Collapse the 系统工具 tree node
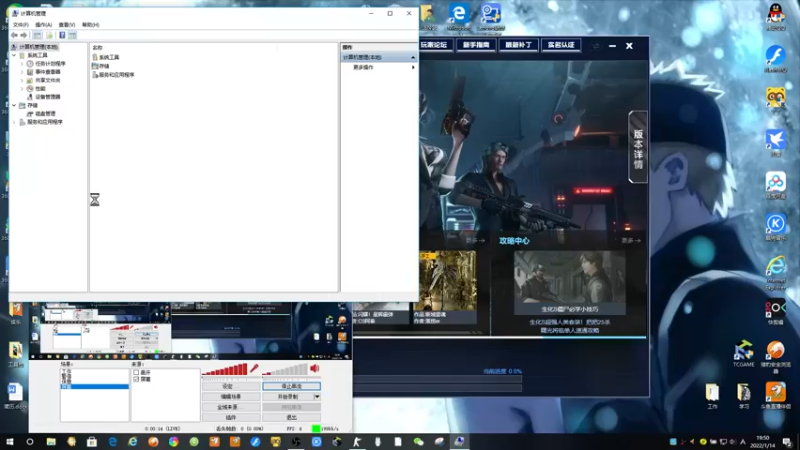 [x=14, y=55]
